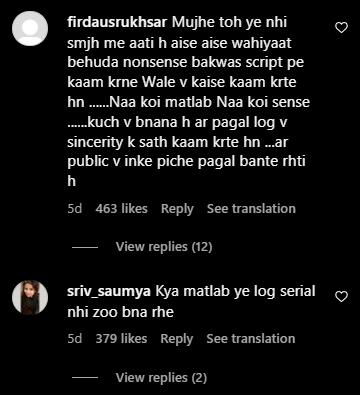Open firdausrukhsar's default profile avatar

pos(30,28)
